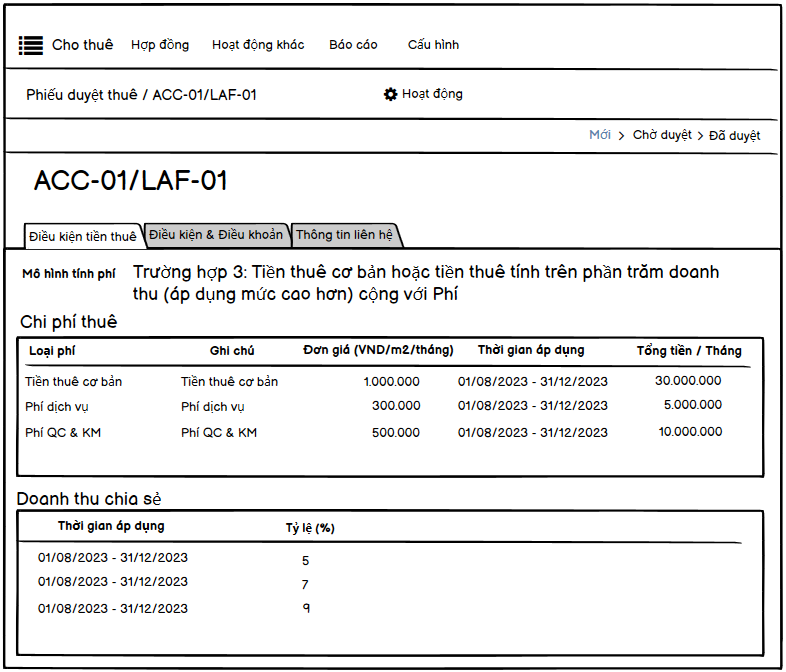The width and height of the screenshot is (786, 672).
Task: Select Phí QC & KM fee type cell
Action: click(63, 433)
